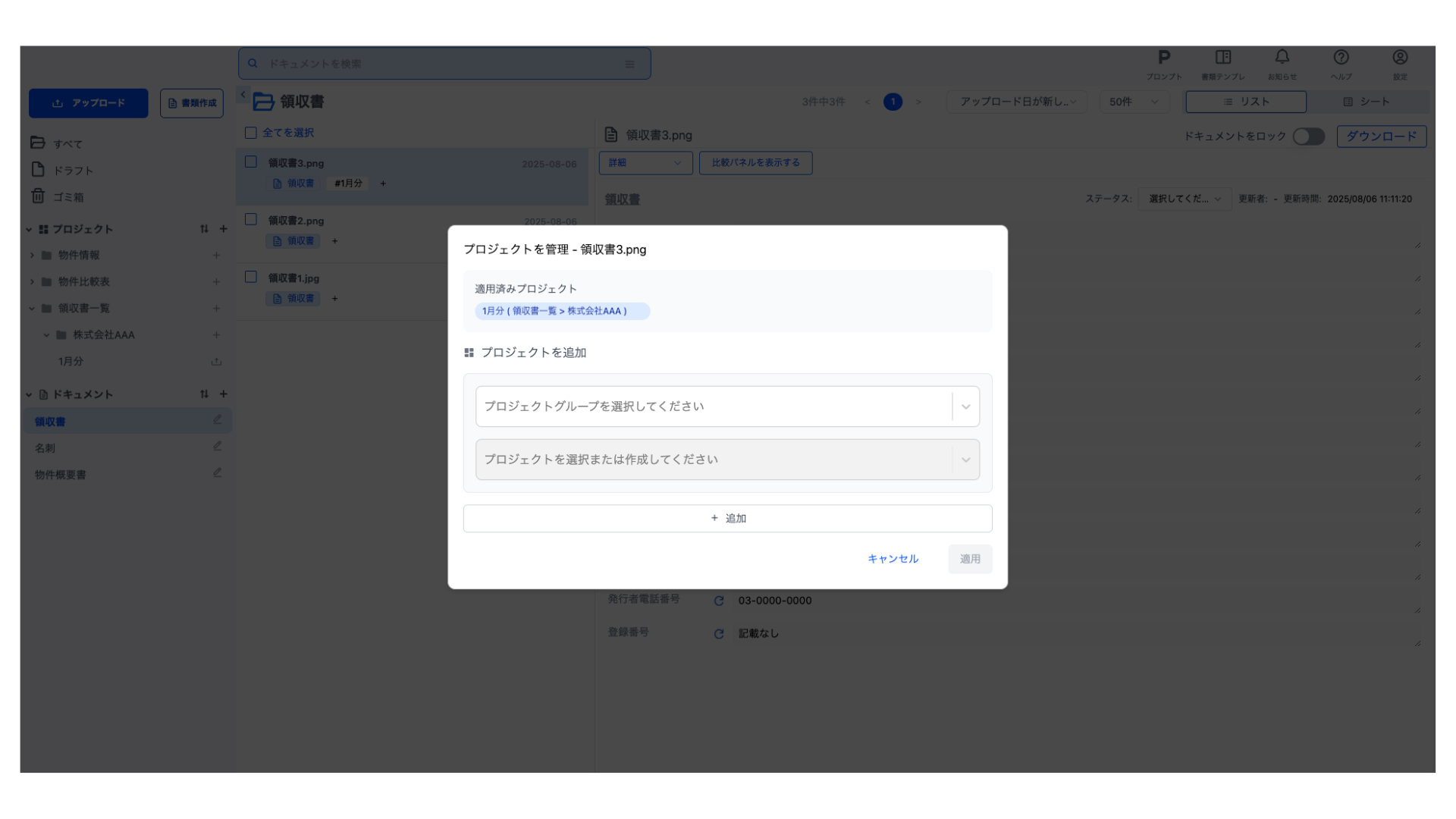Image resolution: width=1456 pixels, height=819 pixels.
Task: Toggle the ドキュメントをロック switch
Action: pos(1308,136)
